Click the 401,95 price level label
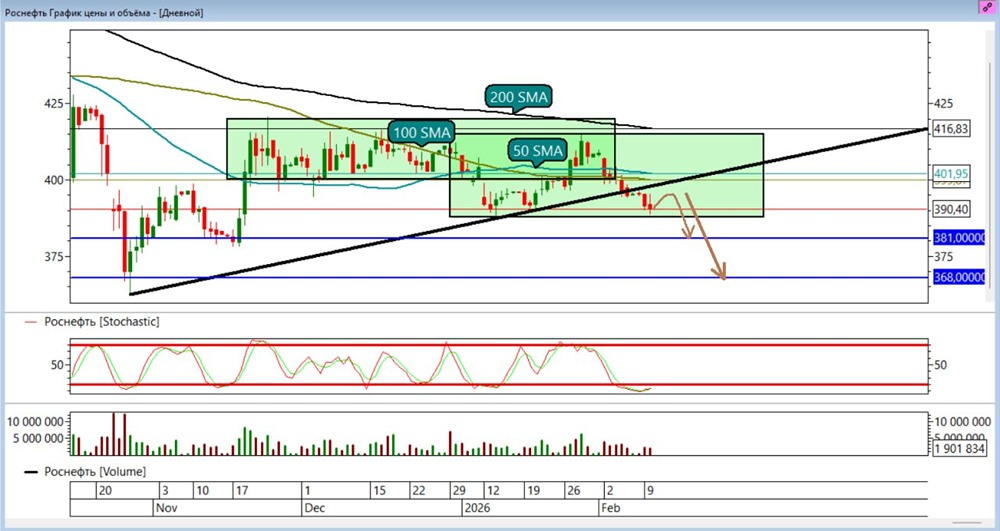Image resolution: width=1000 pixels, height=531 pixels. [x=951, y=173]
